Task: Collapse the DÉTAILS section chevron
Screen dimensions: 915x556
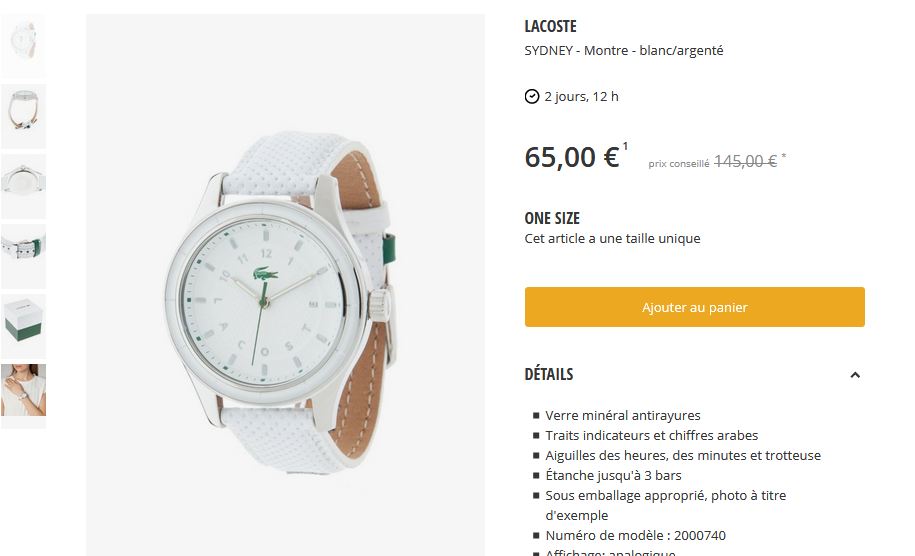Action: point(855,375)
